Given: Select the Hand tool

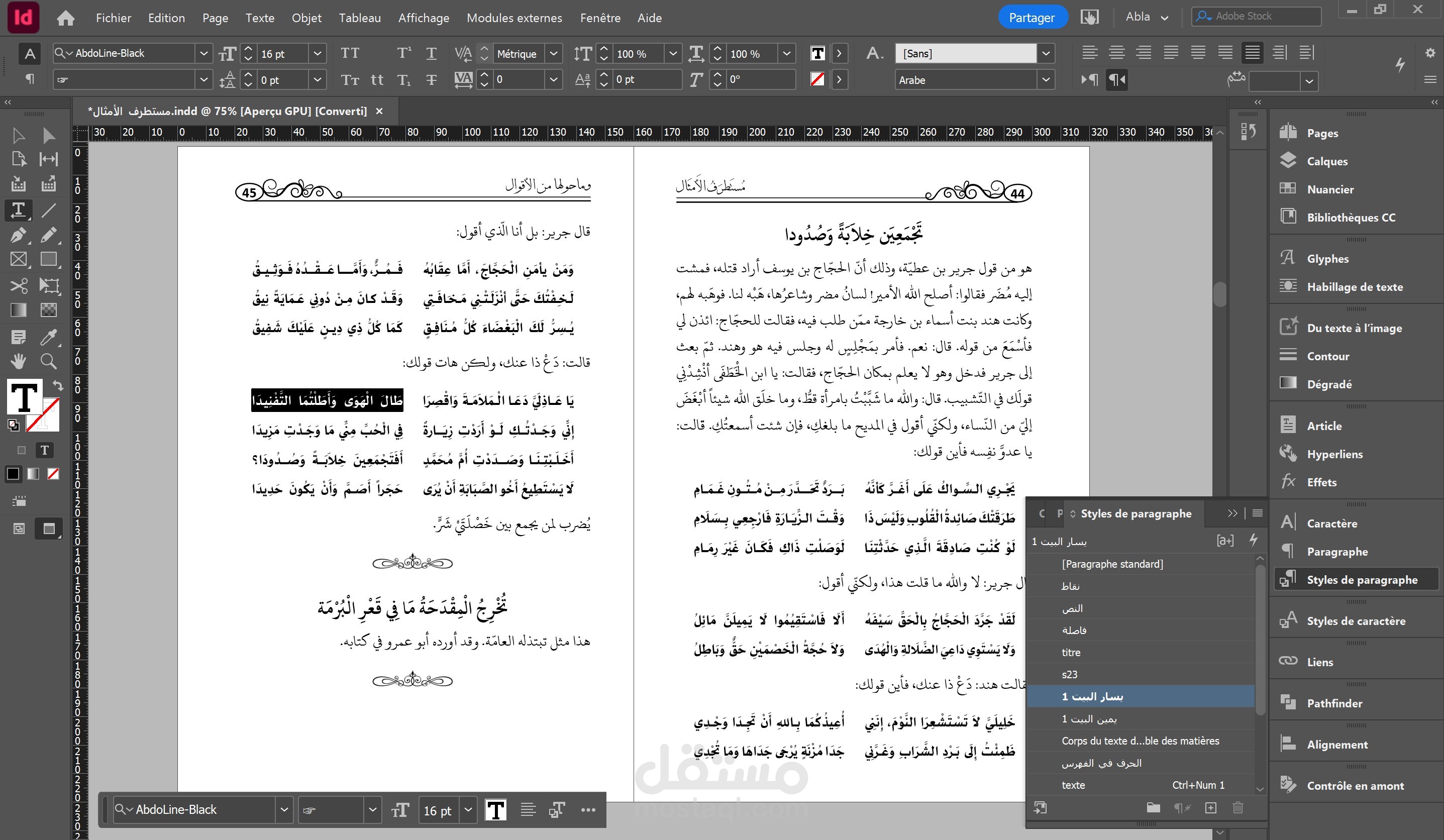Looking at the screenshot, I should pos(18,361).
